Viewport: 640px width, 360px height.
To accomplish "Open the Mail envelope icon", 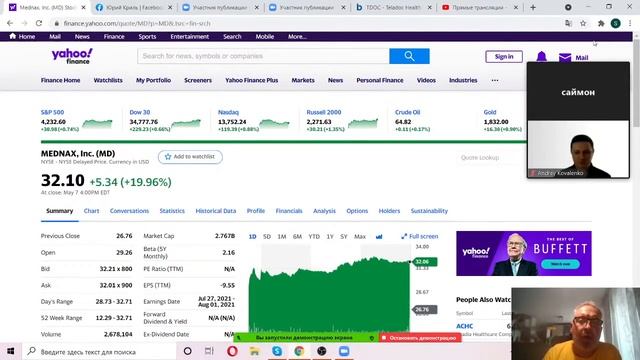I will pyautogui.click(x=565, y=58).
